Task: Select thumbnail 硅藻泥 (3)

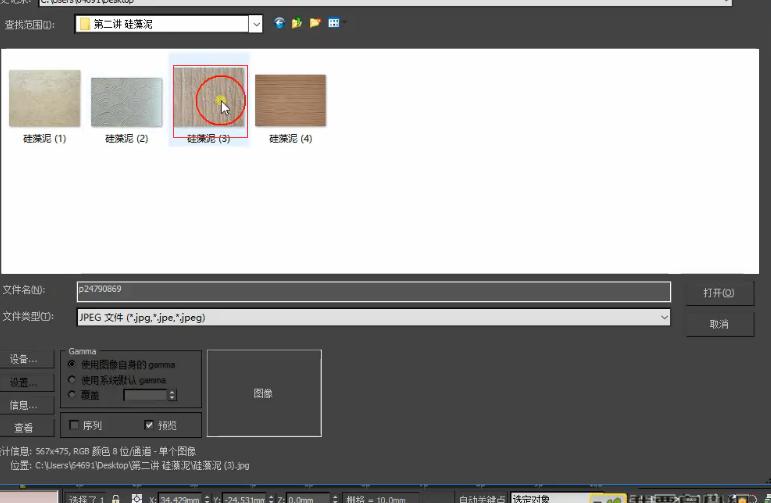Action: pyautogui.click(x=210, y=96)
